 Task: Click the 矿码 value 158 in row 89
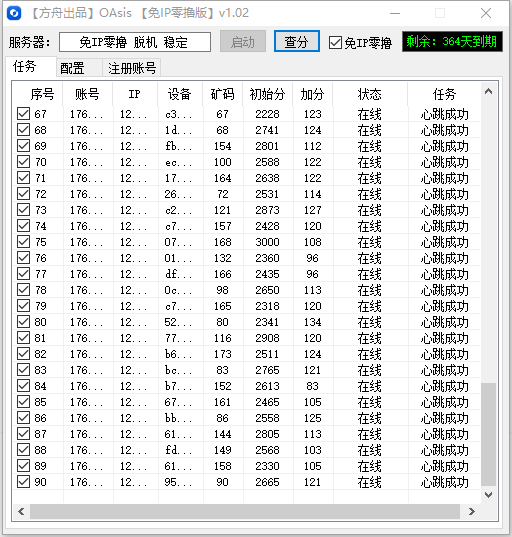click(x=223, y=466)
